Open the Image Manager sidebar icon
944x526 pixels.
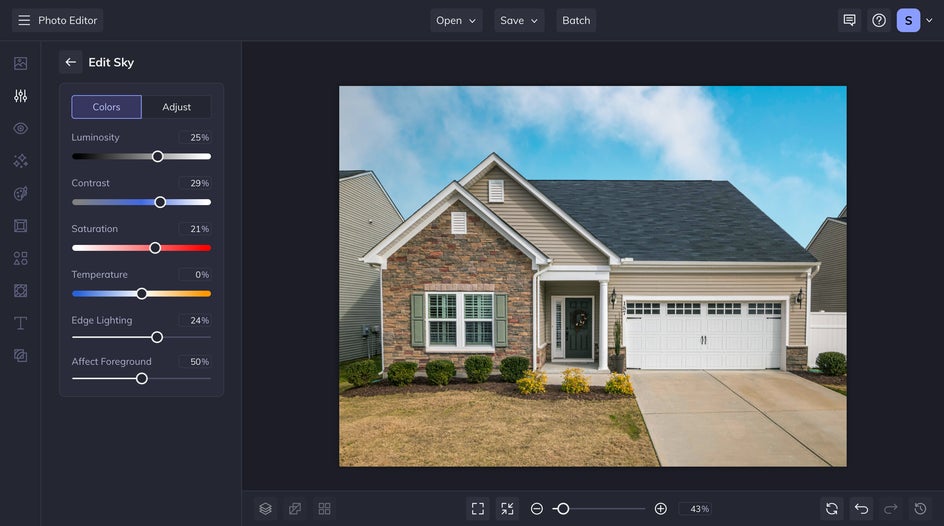[20, 63]
